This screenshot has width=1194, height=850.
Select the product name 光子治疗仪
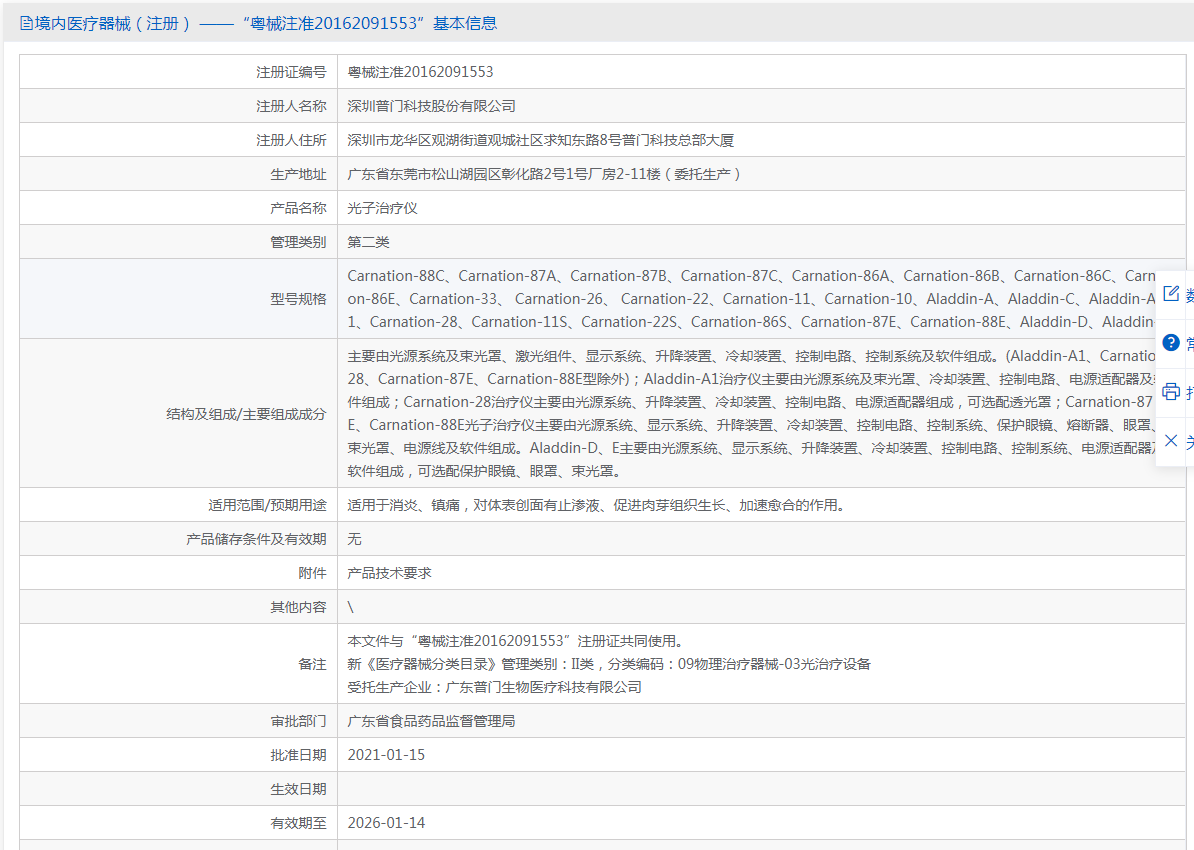[382, 209]
